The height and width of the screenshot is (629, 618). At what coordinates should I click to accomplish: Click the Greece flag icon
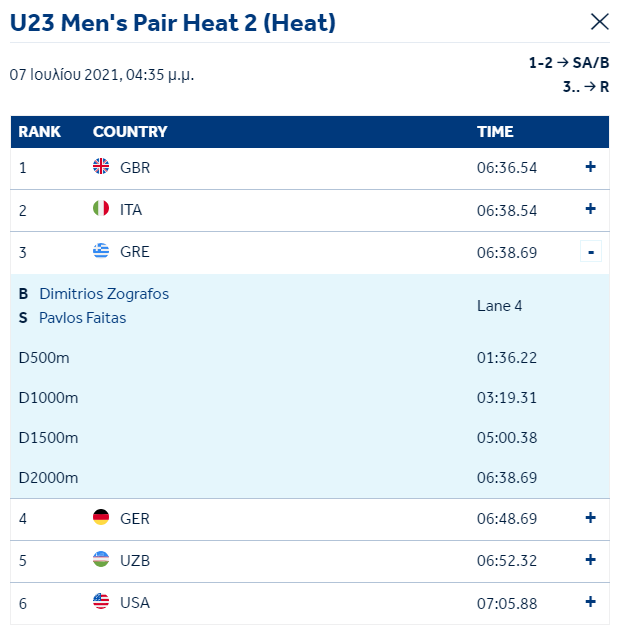[101, 250]
